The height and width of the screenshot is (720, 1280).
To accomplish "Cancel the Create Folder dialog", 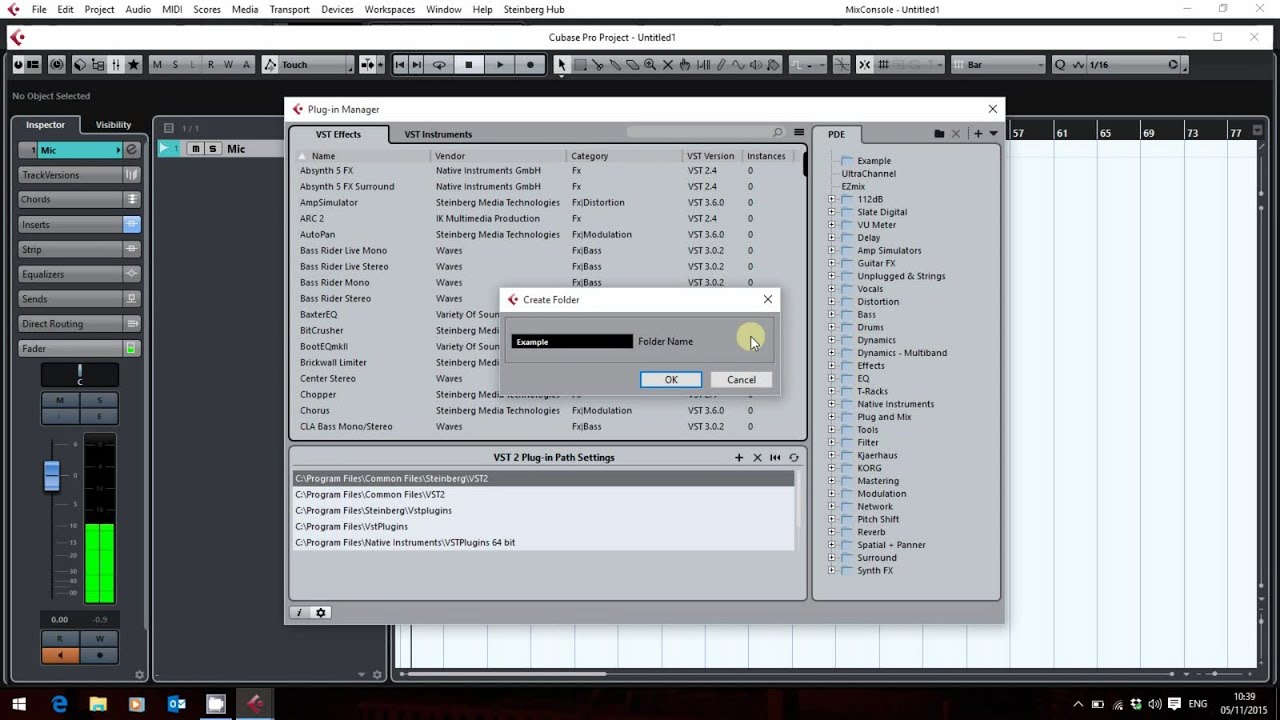I will click(741, 379).
